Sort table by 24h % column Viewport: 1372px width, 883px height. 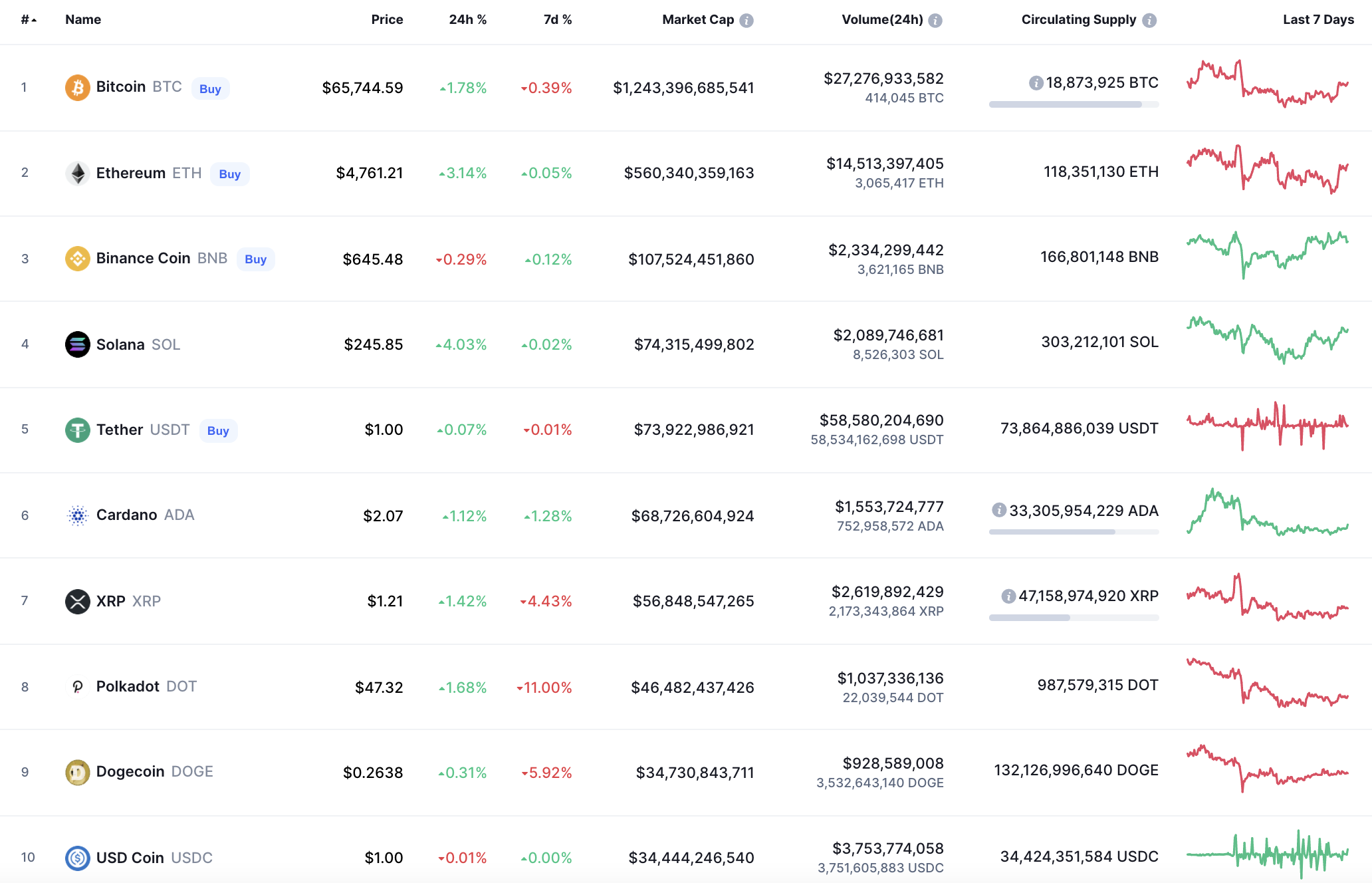(x=467, y=20)
